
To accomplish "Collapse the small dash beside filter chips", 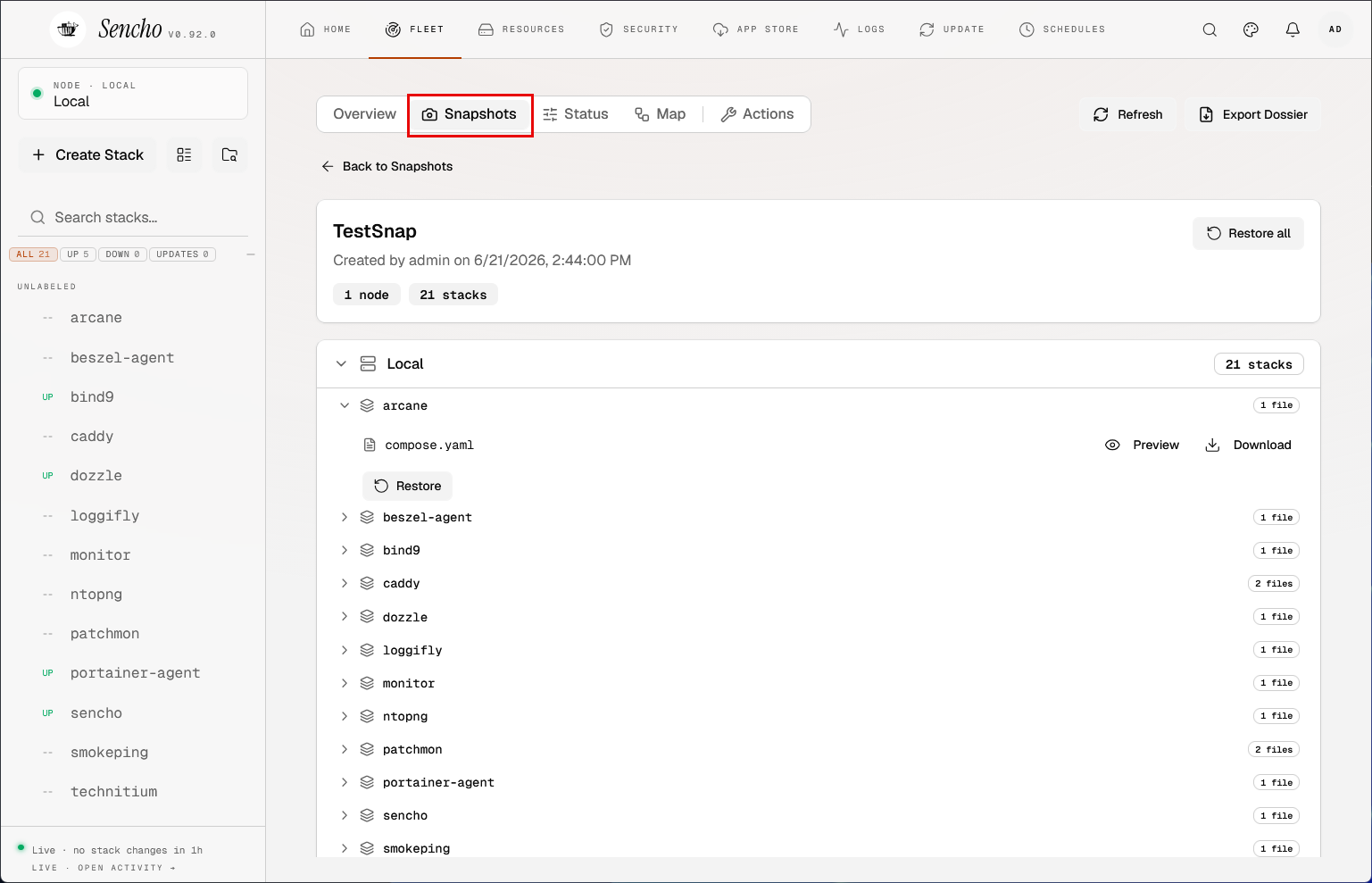I will click(x=251, y=254).
